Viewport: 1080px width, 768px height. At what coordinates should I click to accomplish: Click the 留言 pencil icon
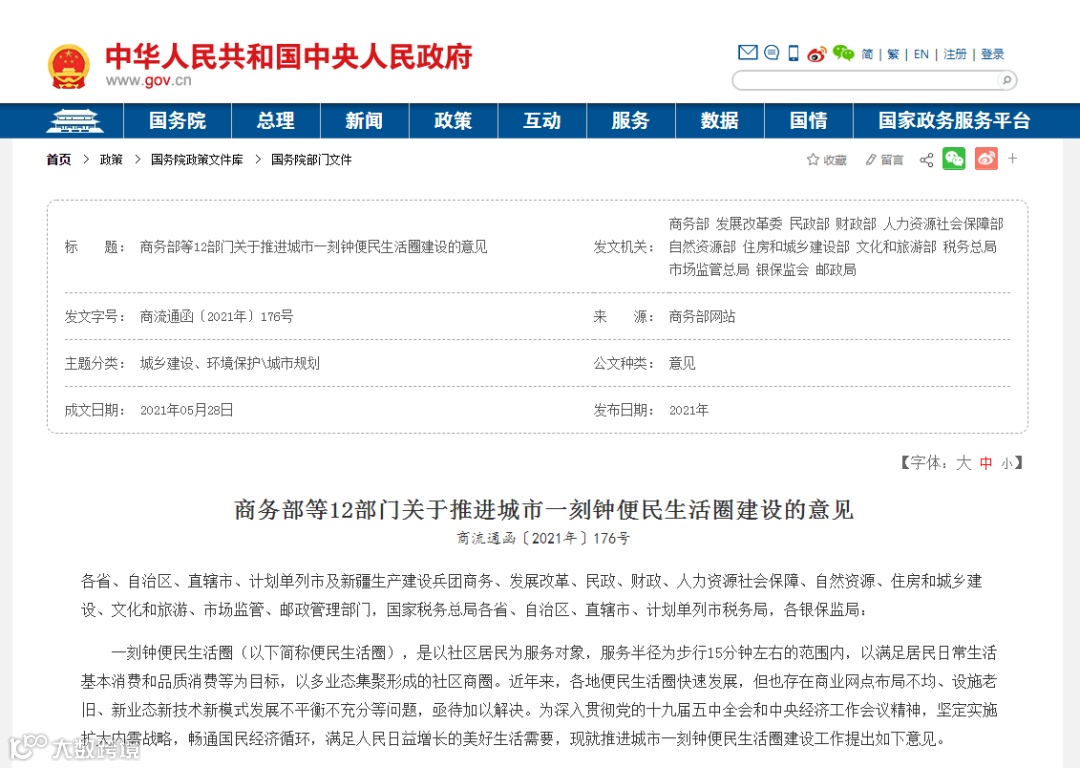click(871, 160)
